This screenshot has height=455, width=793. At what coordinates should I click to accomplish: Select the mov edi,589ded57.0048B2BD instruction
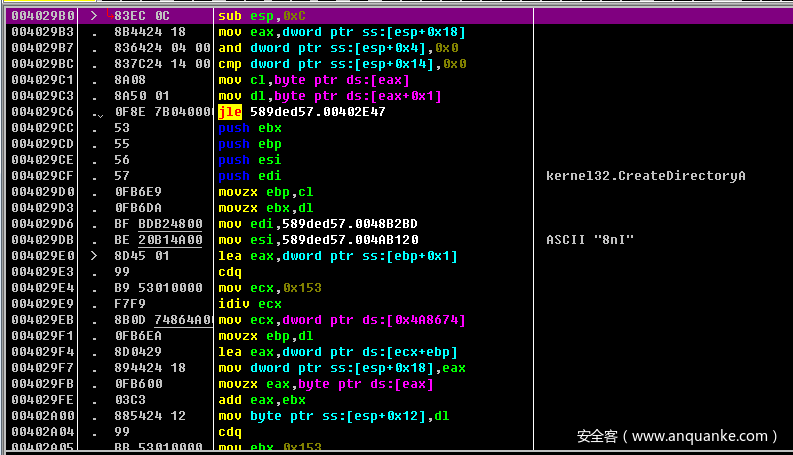(317, 224)
